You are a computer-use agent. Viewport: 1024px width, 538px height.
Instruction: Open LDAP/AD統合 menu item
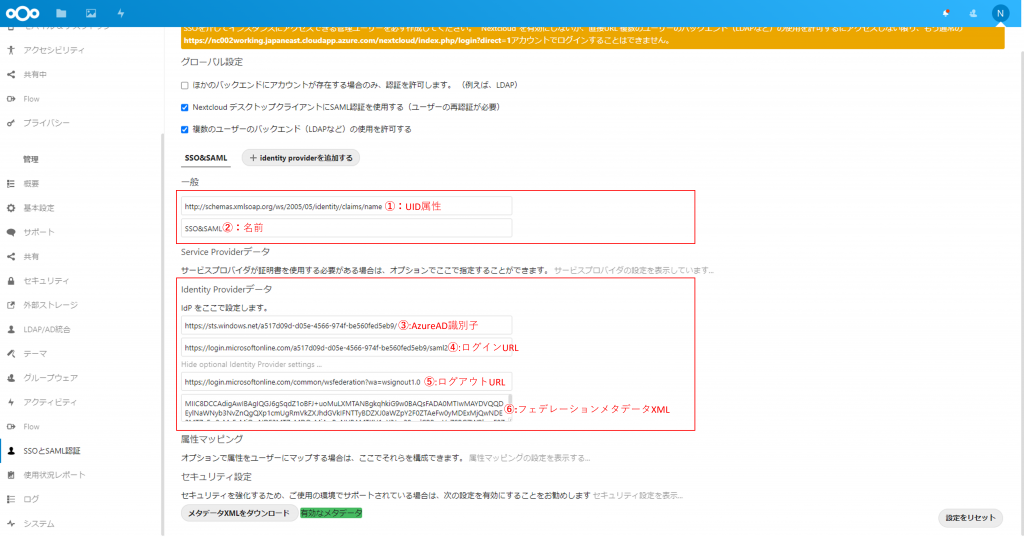[x=47, y=330]
